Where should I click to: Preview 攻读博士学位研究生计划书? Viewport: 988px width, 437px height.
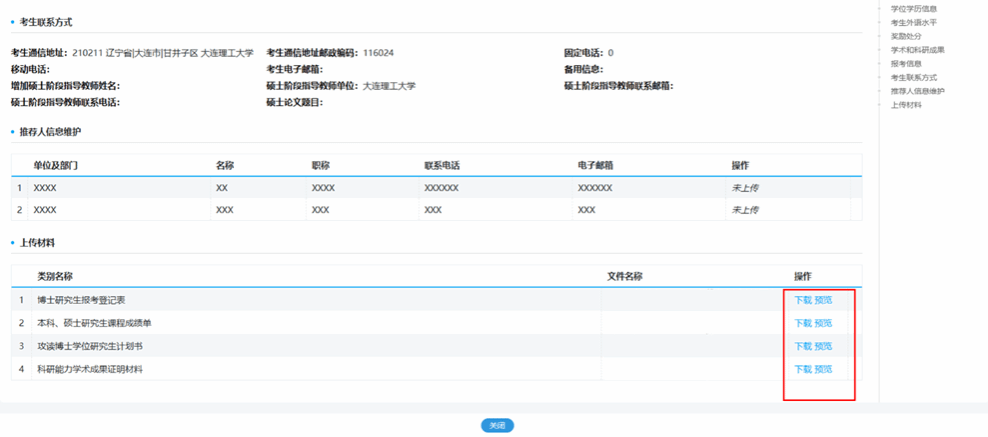(x=823, y=346)
